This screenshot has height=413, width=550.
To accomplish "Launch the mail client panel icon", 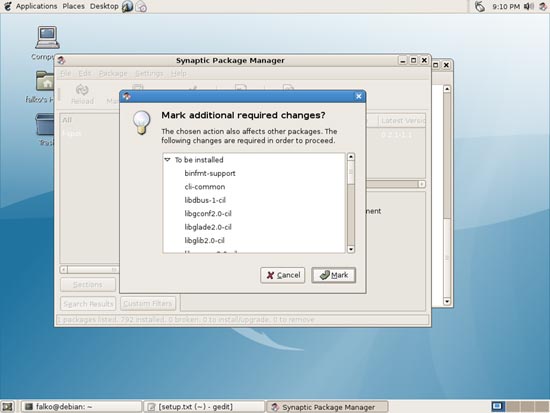I will pos(141,7).
